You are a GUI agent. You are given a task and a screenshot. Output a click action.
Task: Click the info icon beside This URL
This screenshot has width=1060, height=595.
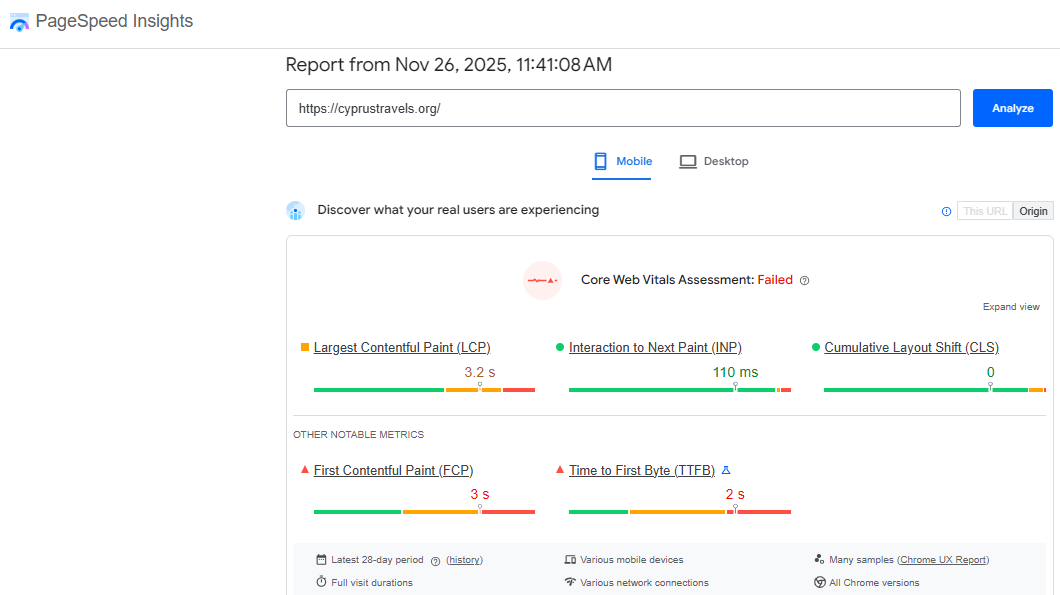(946, 211)
